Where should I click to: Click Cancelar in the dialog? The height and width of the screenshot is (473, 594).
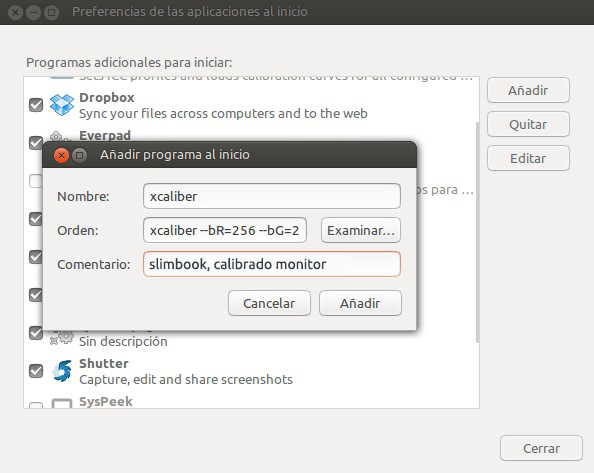(269, 303)
